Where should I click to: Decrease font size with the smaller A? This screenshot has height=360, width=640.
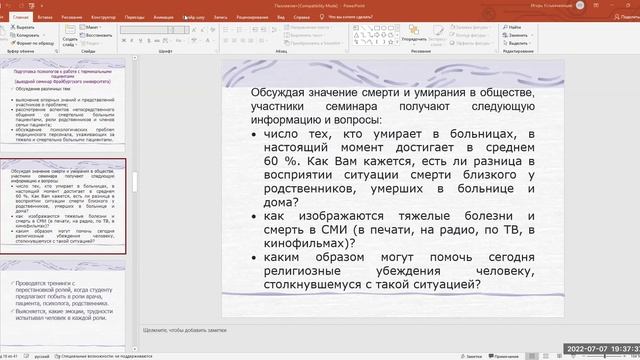coord(203,30)
